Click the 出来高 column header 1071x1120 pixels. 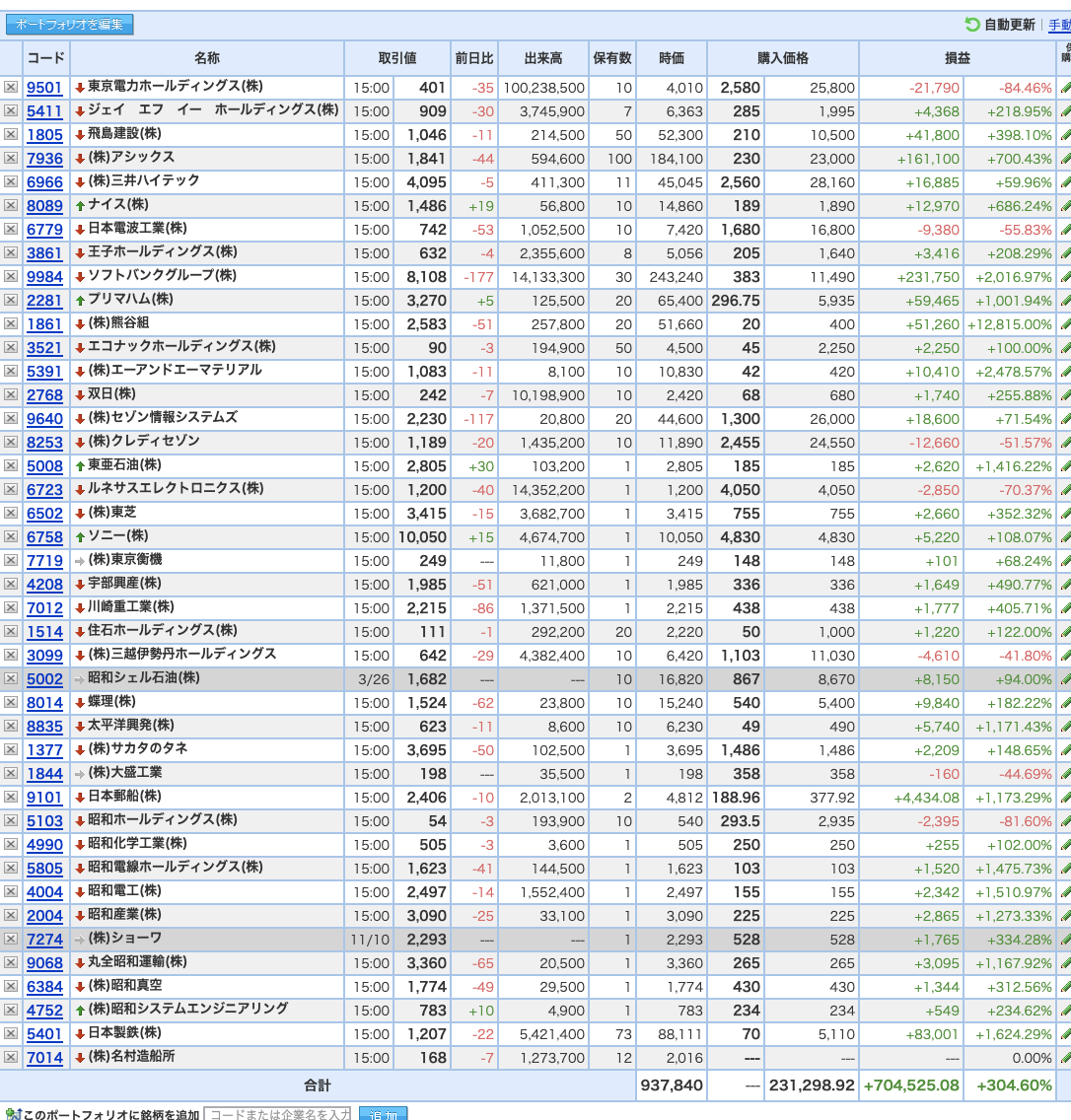point(543,58)
